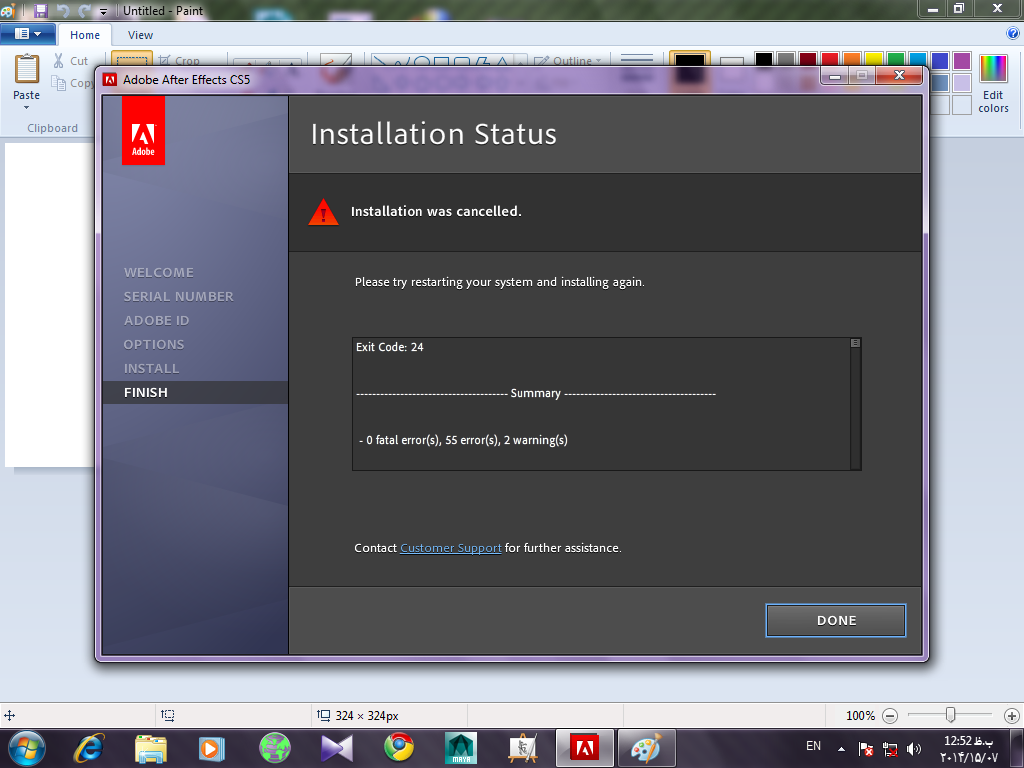Click the red warning triangle icon
This screenshot has height=768, width=1024.
(x=323, y=212)
